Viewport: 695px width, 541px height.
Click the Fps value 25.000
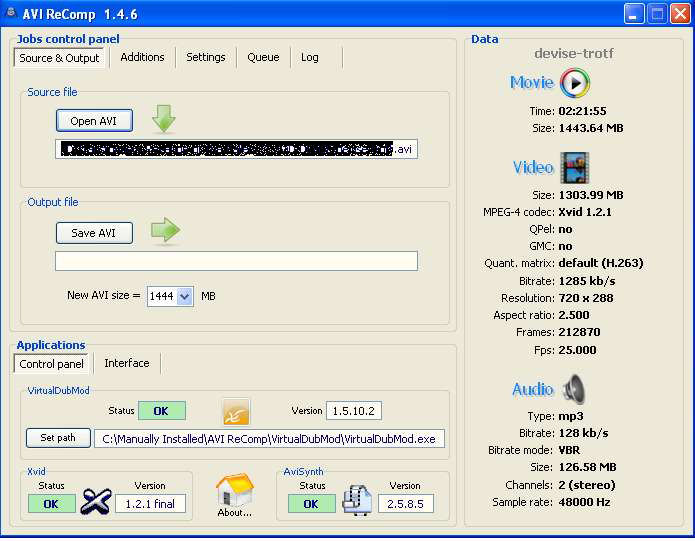[577, 350]
